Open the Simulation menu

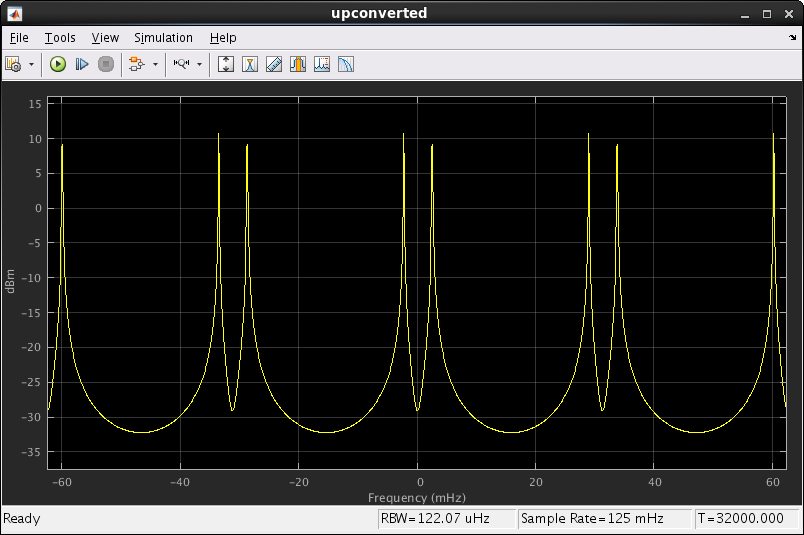[x=163, y=38]
